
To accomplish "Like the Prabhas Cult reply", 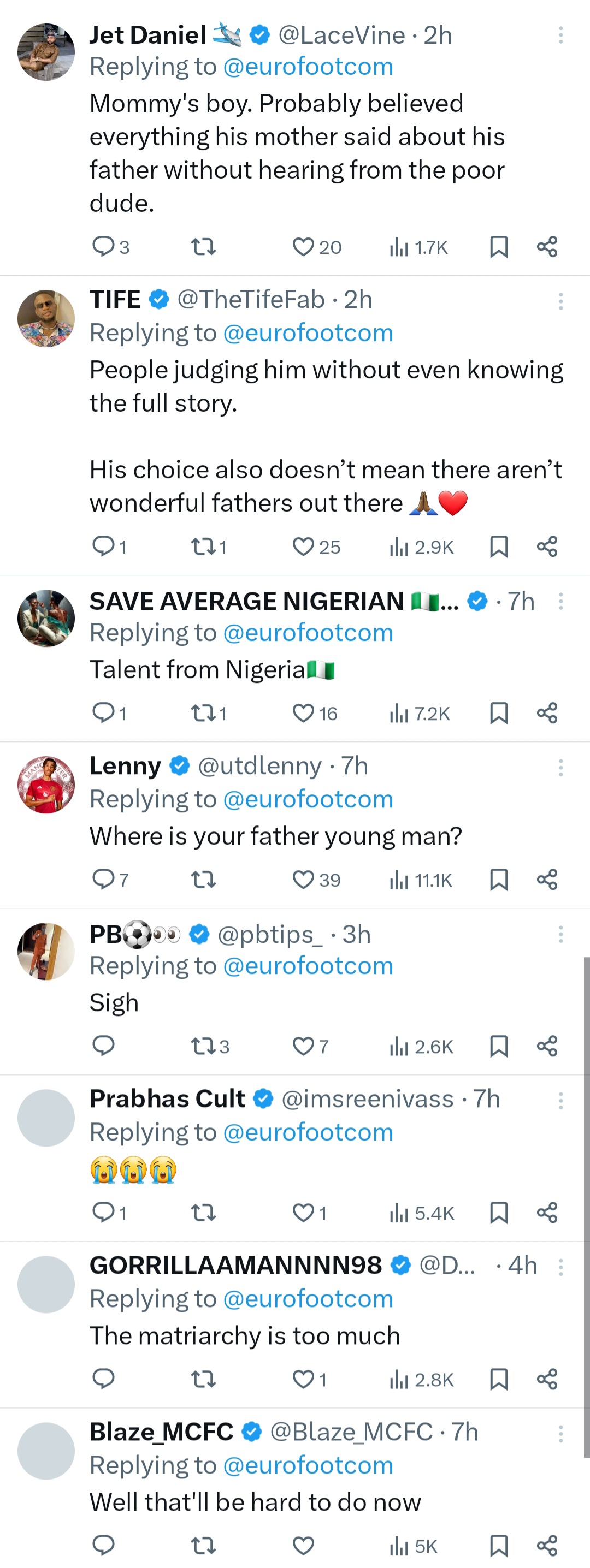I will (x=303, y=1213).
